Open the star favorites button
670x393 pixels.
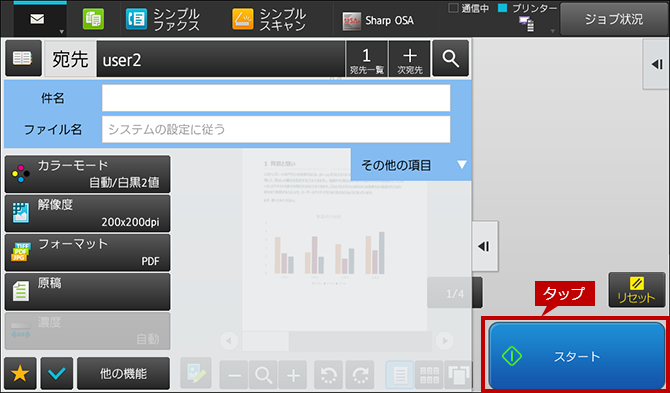[x=20, y=373]
